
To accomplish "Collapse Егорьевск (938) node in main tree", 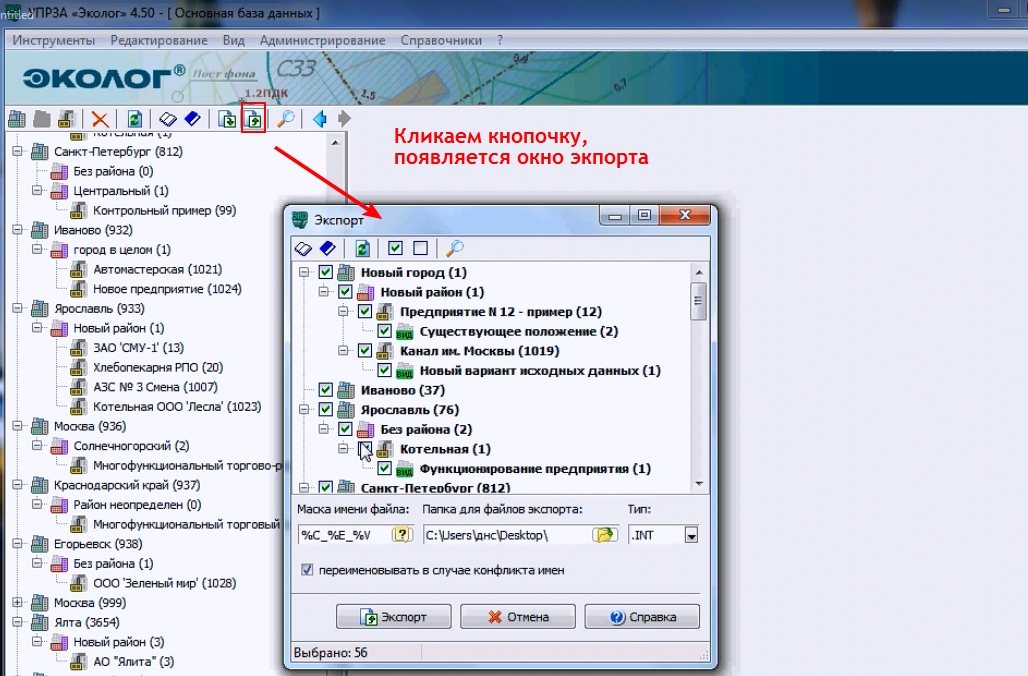I will [x=18, y=544].
